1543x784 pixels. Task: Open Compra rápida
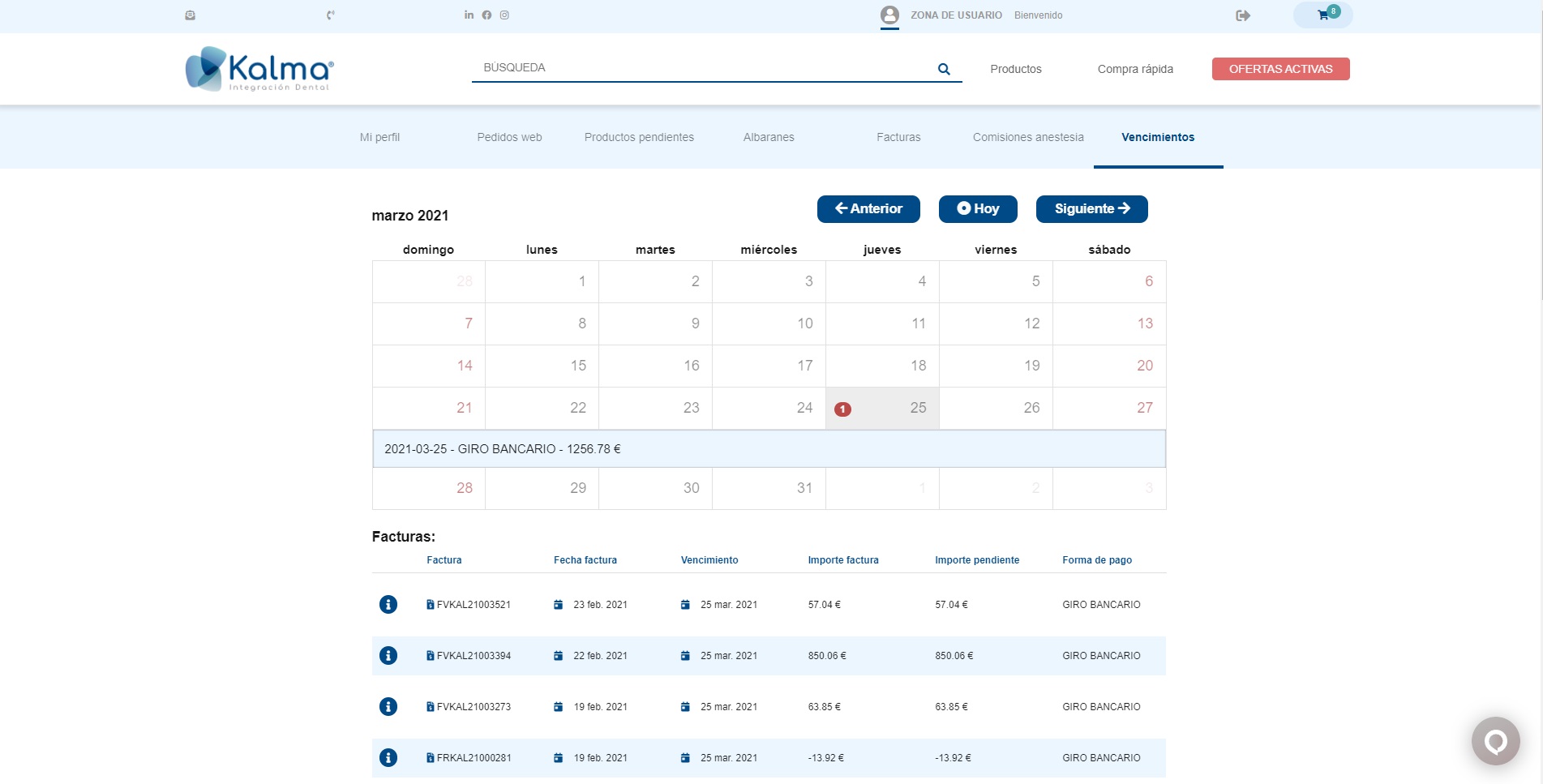point(1135,69)
